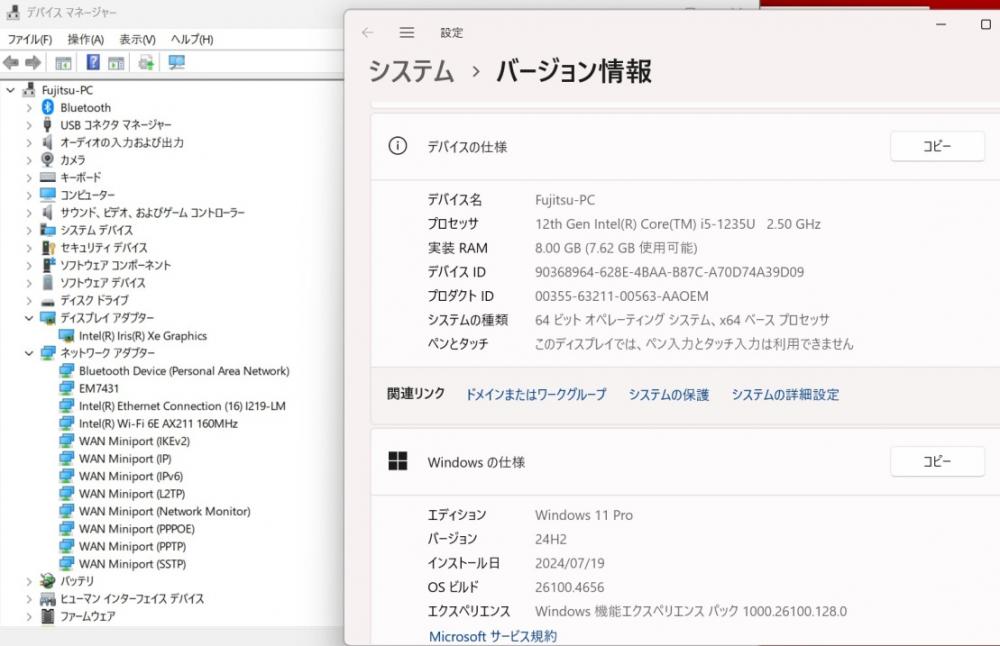The image size is (1000, 646).
Task: Select Intel(R) Ethernet Connection (16) I219-LM
Action: pos(182,406)
